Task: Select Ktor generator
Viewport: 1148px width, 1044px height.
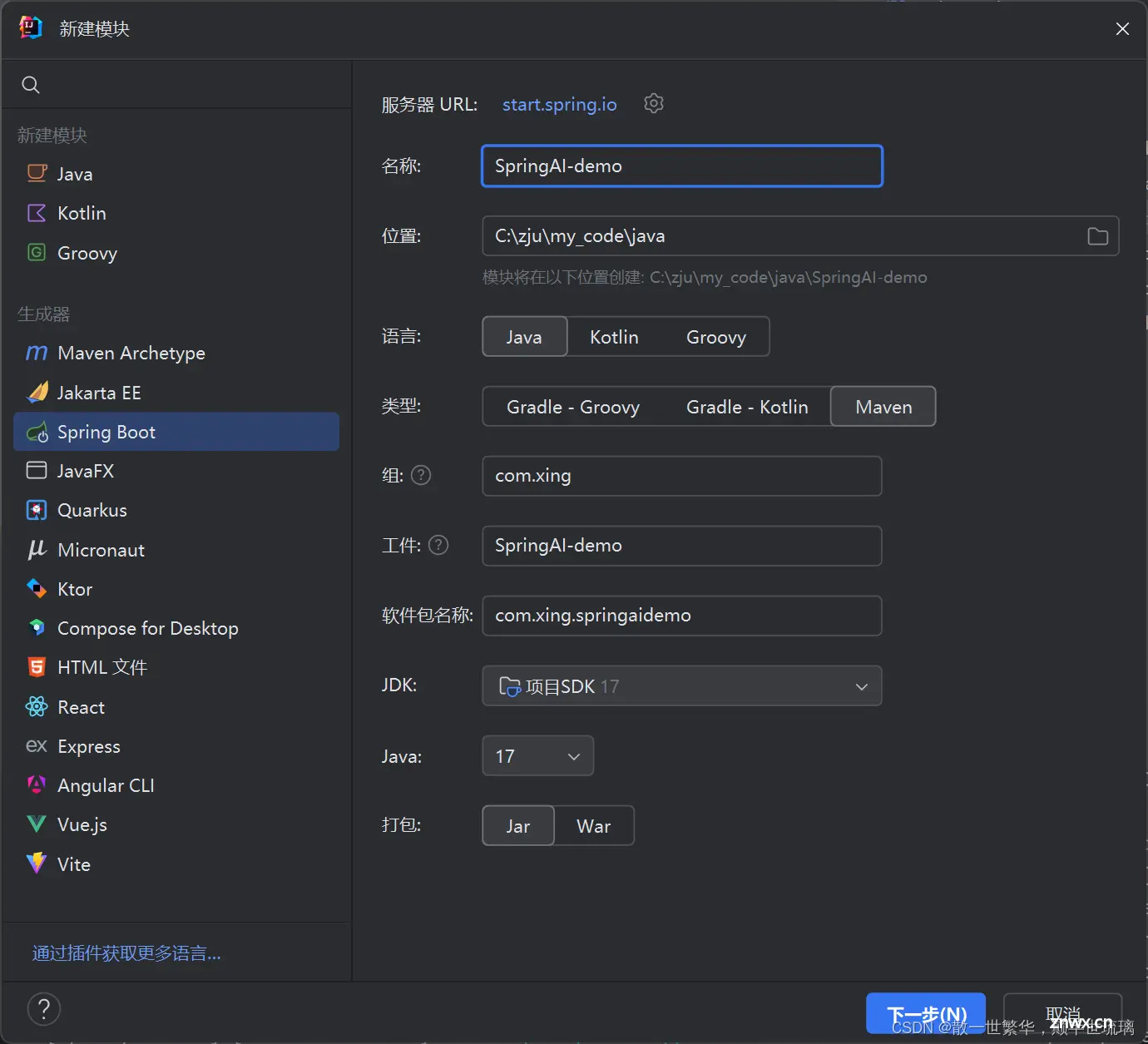Action: tap(176, 589)
